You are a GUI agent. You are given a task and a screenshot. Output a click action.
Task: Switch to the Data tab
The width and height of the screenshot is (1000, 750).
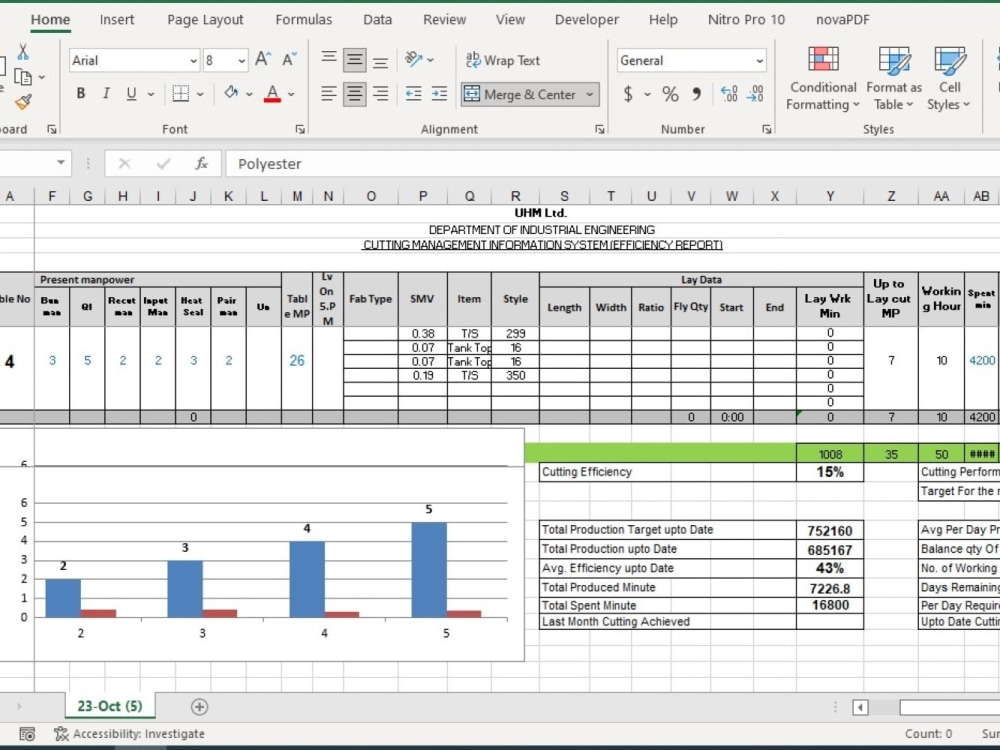pos(378,20)
